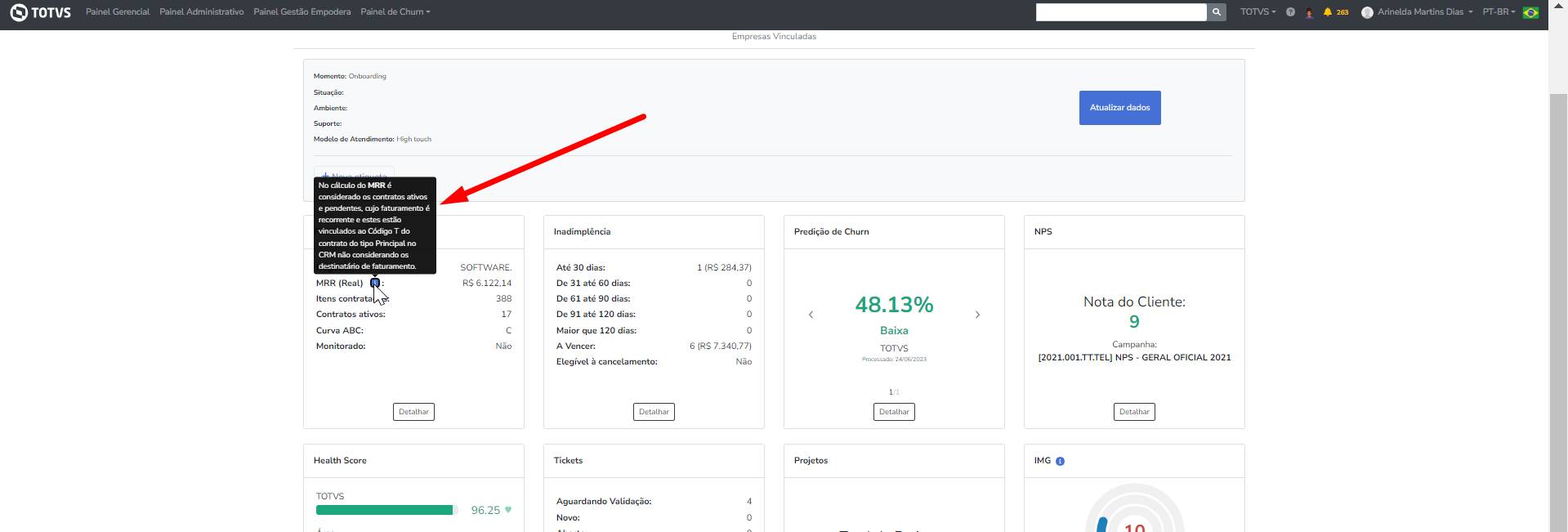Click 'Aguardando Validação:' tickets count 4
This screenshot has width=1568, height=532.
pyautogui.click(x=749, y=502)
